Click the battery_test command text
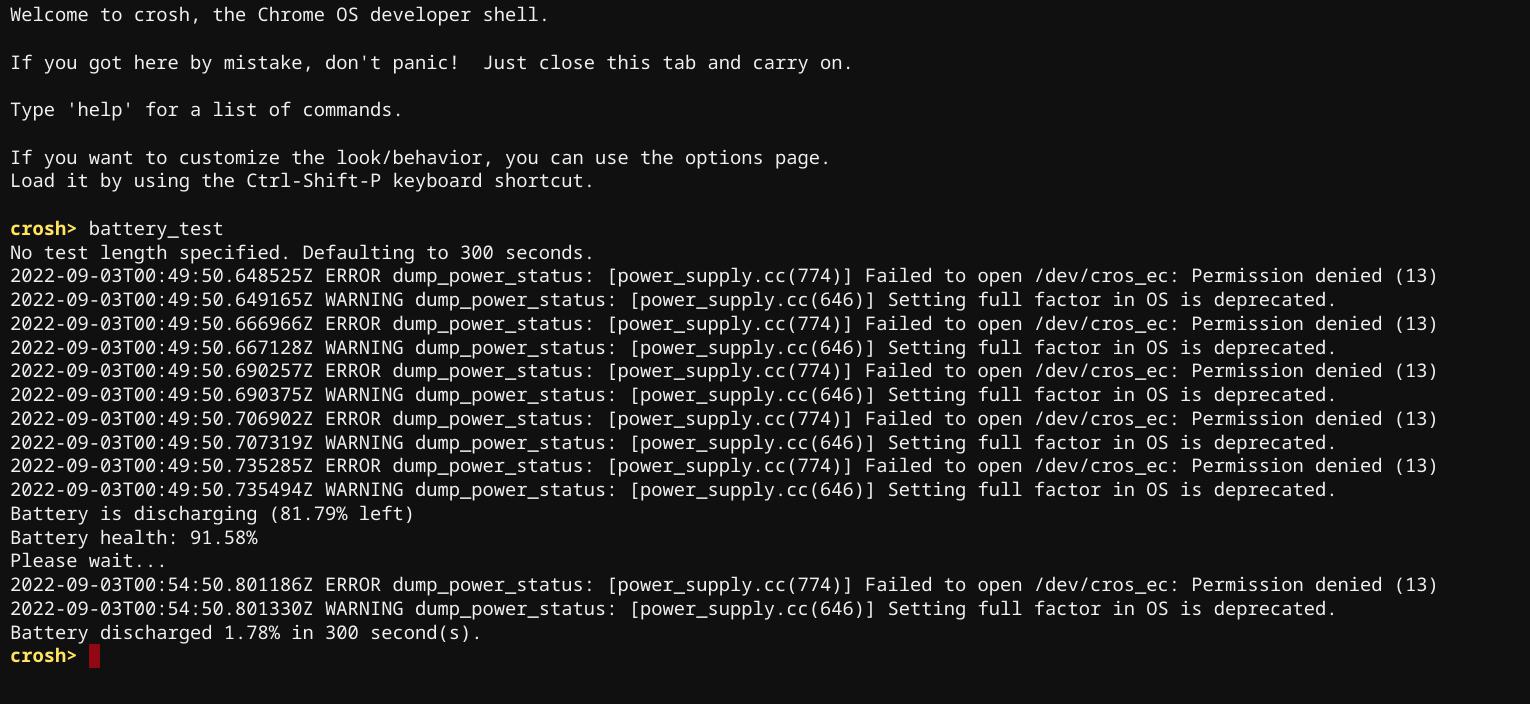Image resolution: width=1530 pixels, height=704 pixels. [156, 229]
